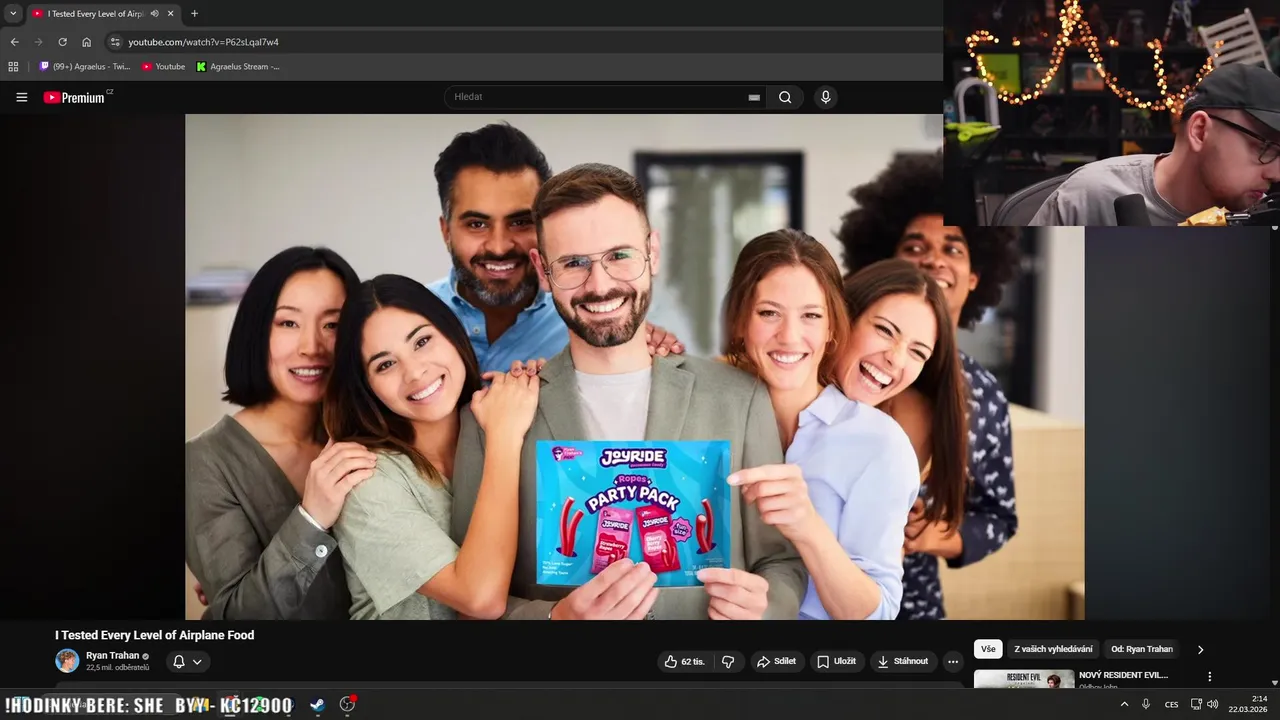Expand the tab search dropdown
The width and height of the screenshot is (1280, 720).
click(x=13, y=14)
